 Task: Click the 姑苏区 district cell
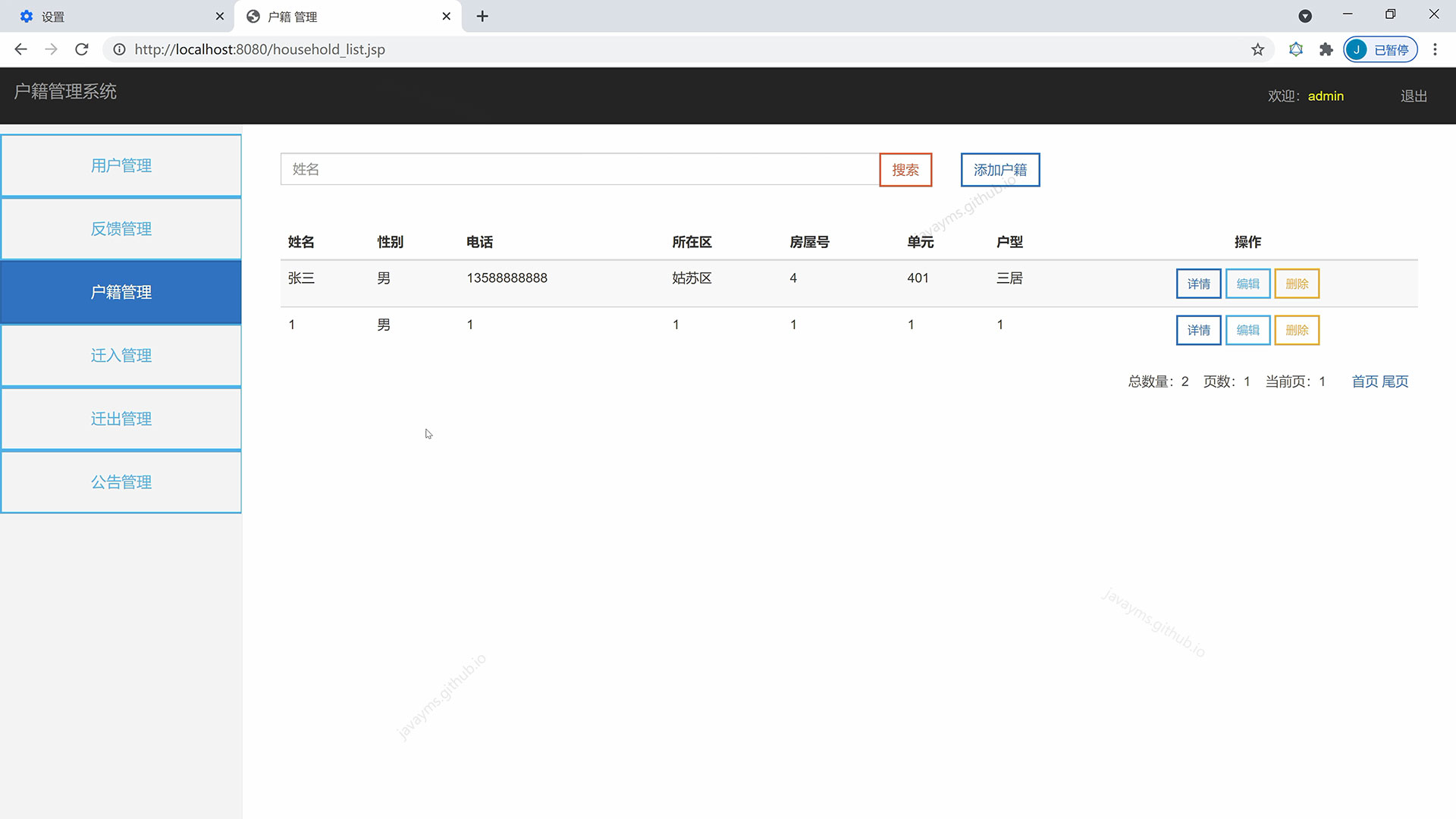point(692,278)
